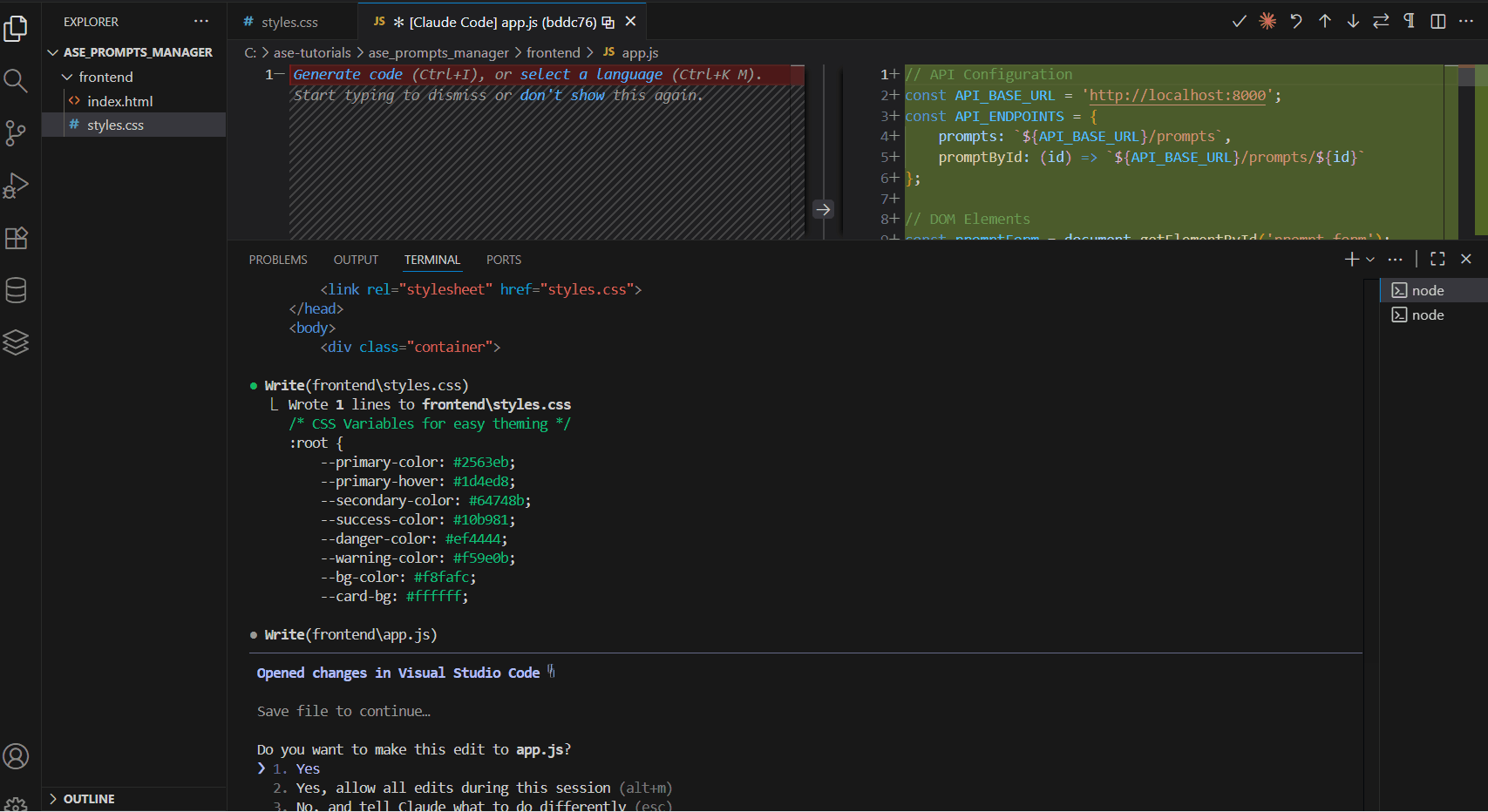This screenshot has width=1488, height=812.
Task: Open index.html from the Explorer tree
Action: pyautogui.click(x=120, y=101)
